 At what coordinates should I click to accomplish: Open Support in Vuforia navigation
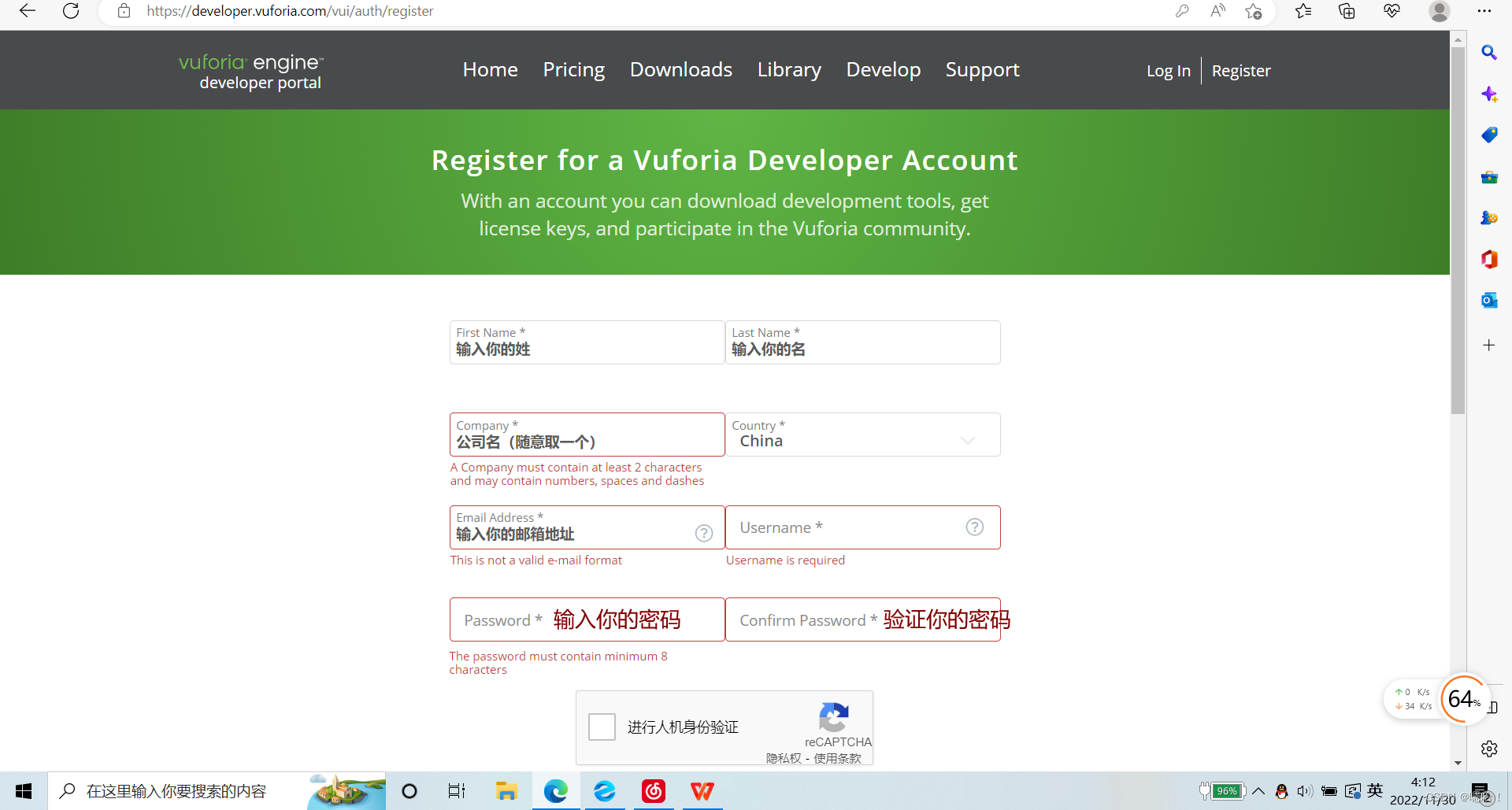(x=983, y=70)
